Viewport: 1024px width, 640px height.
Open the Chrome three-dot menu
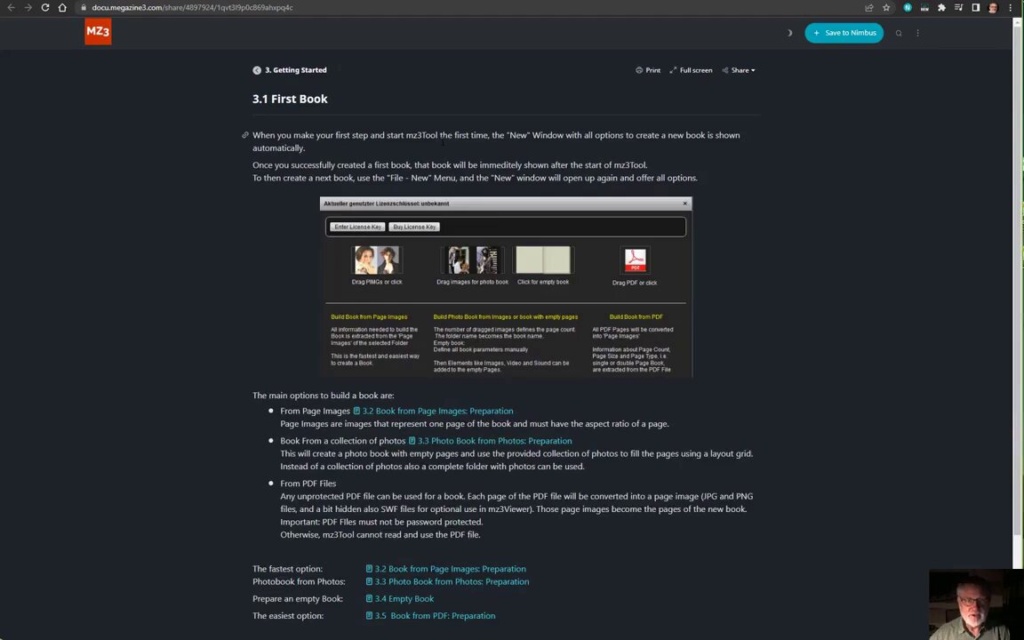tap(1010, 8)
